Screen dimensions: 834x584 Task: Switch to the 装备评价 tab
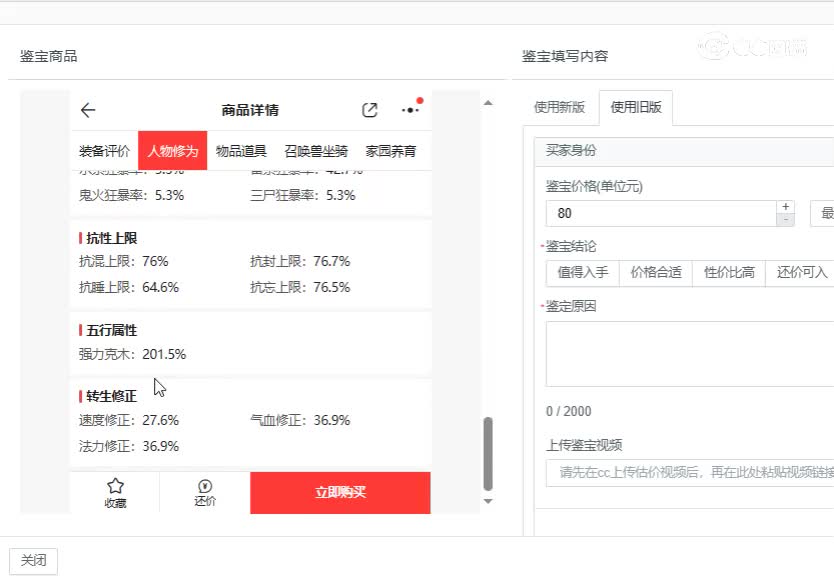point(104,151)
